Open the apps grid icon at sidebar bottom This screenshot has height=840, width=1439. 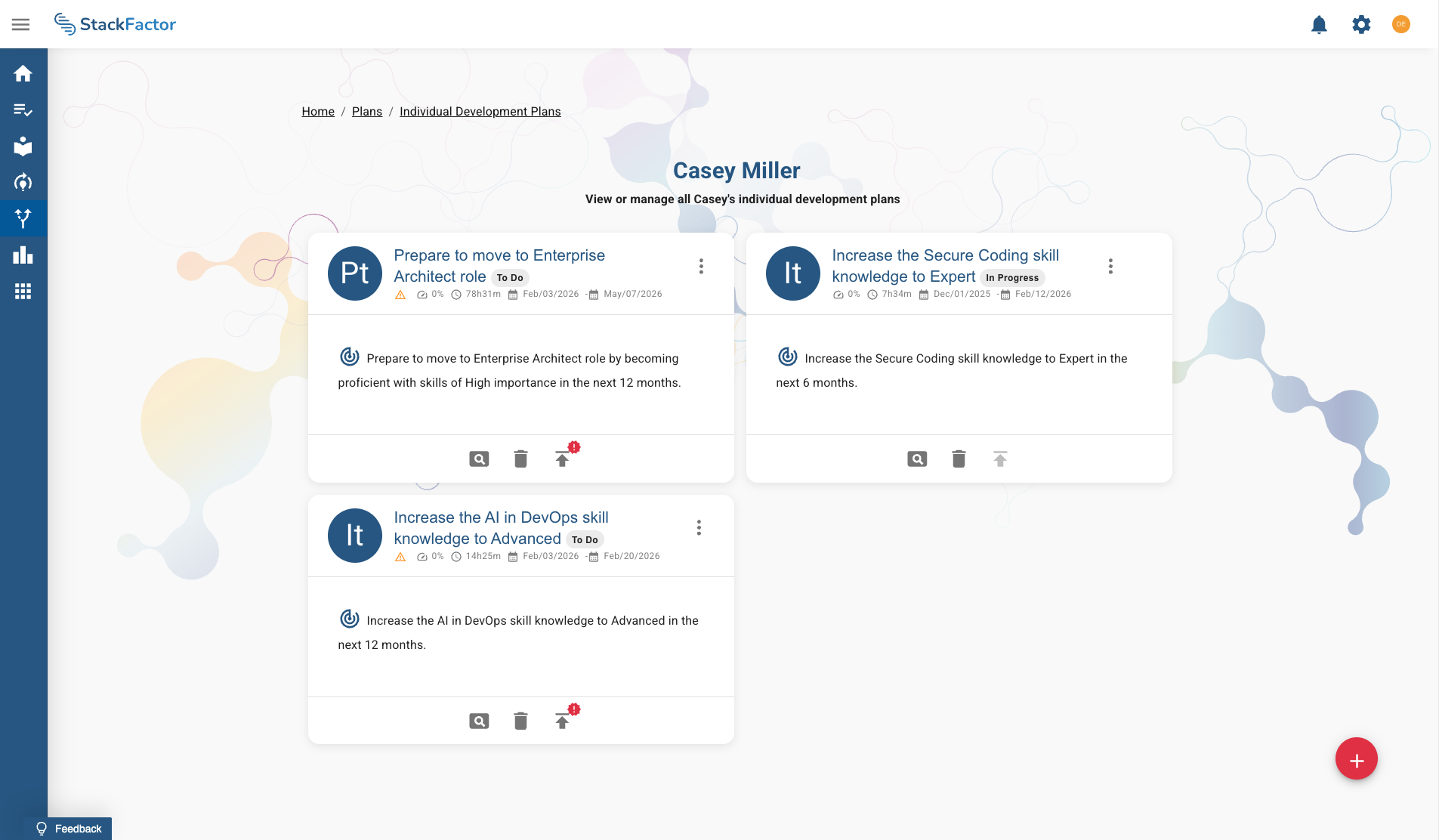click(23, 292)
